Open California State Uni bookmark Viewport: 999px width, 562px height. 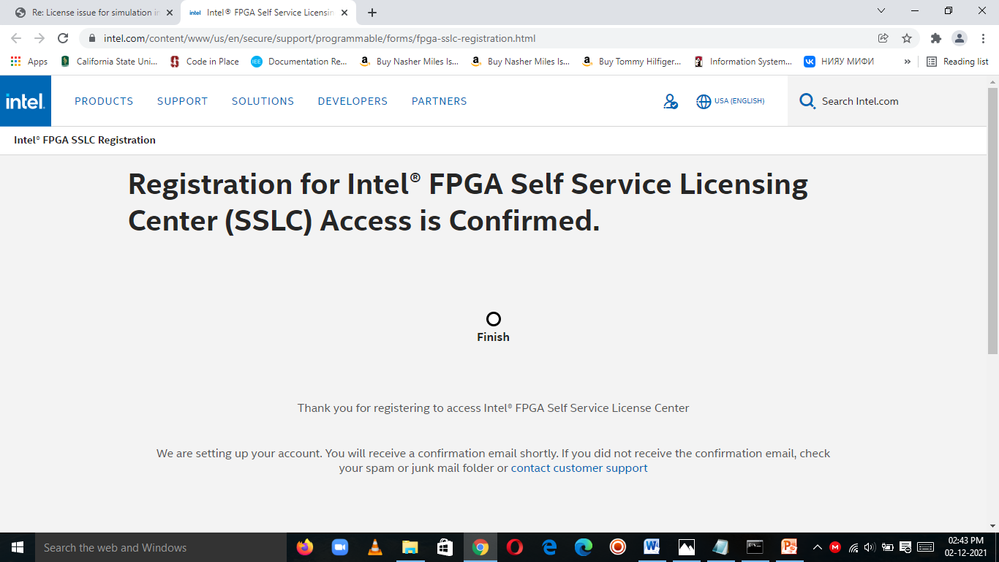(109, 62)
